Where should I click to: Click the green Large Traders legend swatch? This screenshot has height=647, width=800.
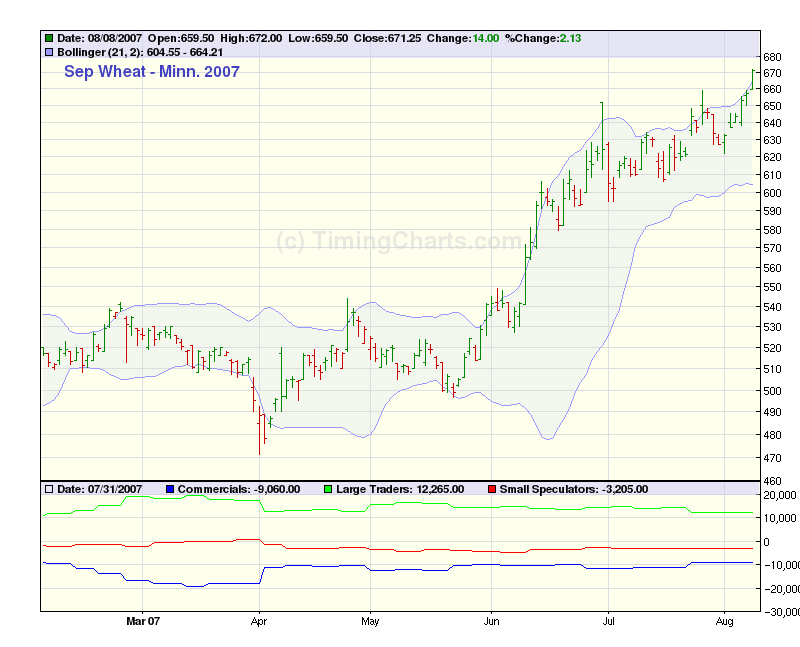(x=328, y=489)
